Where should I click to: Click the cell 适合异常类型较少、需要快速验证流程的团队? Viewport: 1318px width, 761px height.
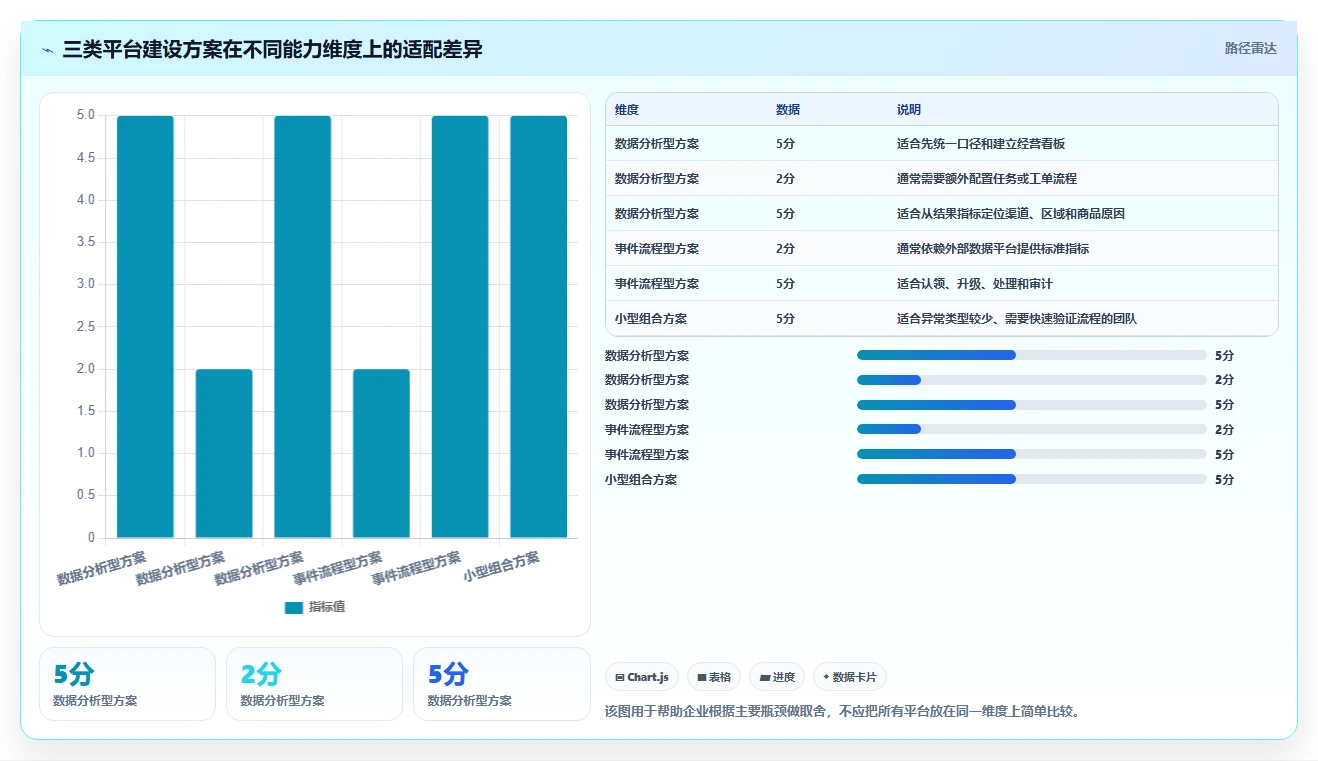[1017, 319]
